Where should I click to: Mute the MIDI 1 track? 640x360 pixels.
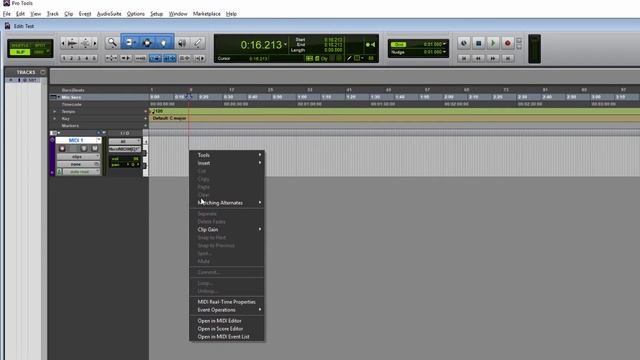[95, 149]
